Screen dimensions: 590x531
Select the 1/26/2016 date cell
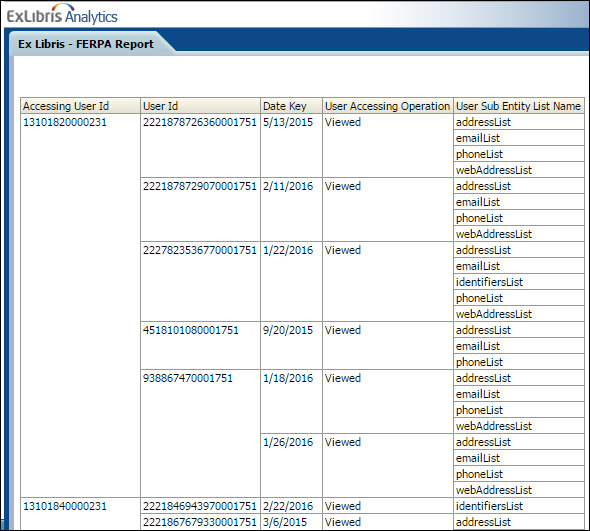coord(292,466)
